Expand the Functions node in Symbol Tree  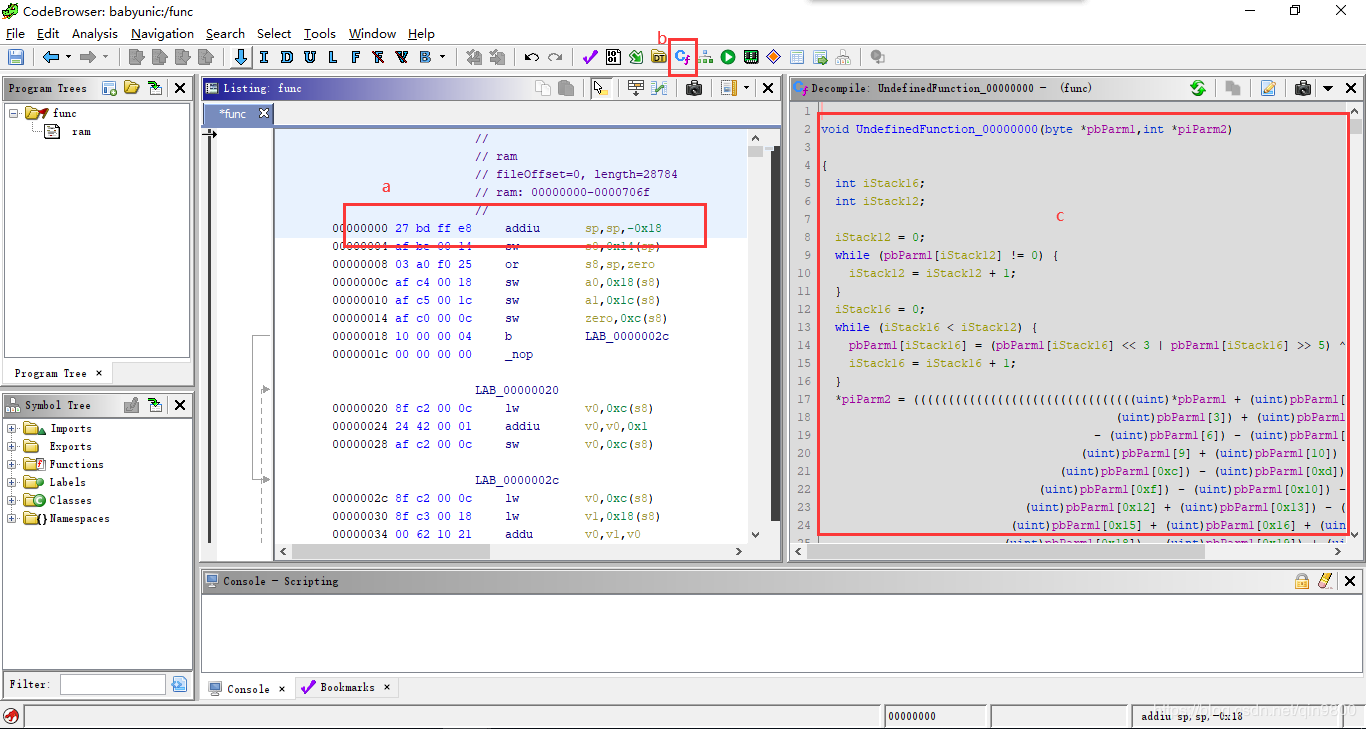pyautogui.click(x=12, y=465)
